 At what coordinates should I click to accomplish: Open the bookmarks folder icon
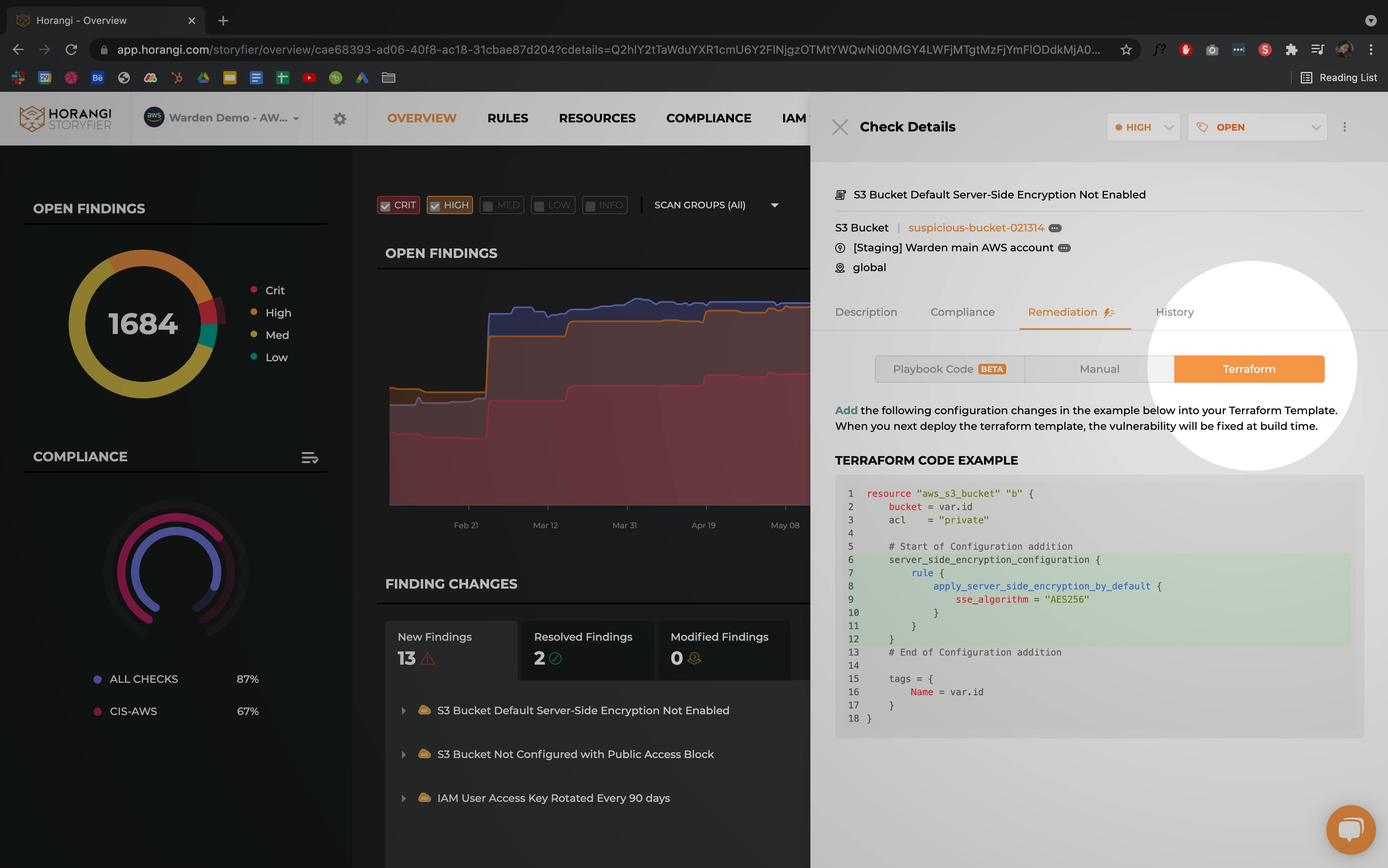click(x=389, y=78)
